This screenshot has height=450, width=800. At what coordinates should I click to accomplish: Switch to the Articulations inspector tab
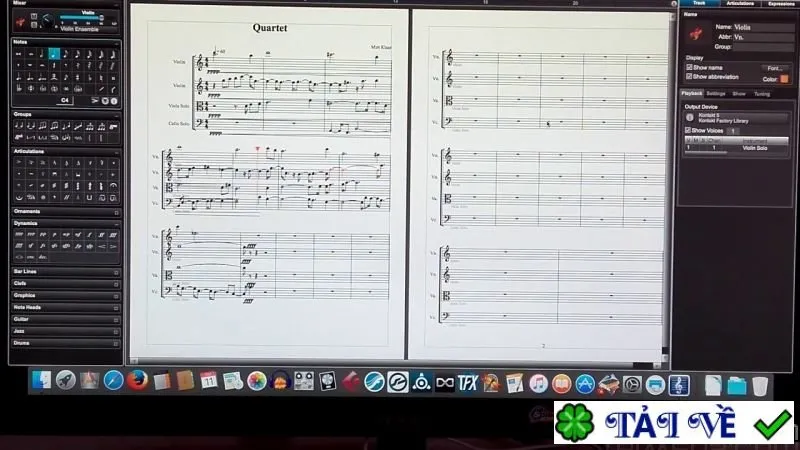(740, 3)
